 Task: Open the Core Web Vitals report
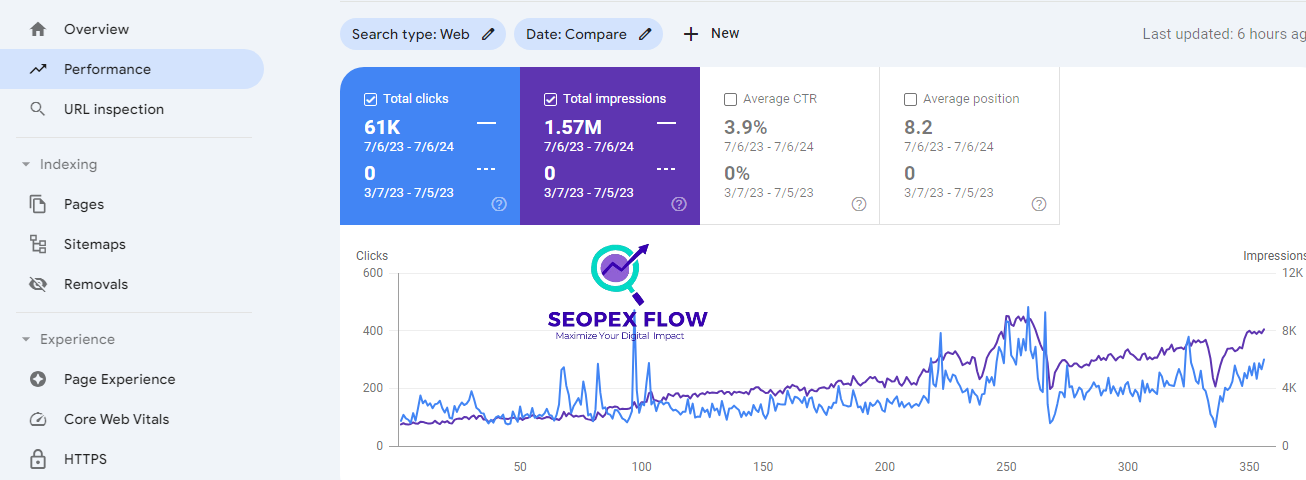132,419
